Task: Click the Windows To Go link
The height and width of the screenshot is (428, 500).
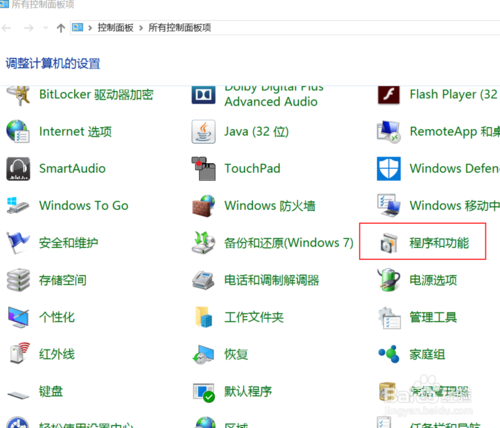Action: coord(84,206)
